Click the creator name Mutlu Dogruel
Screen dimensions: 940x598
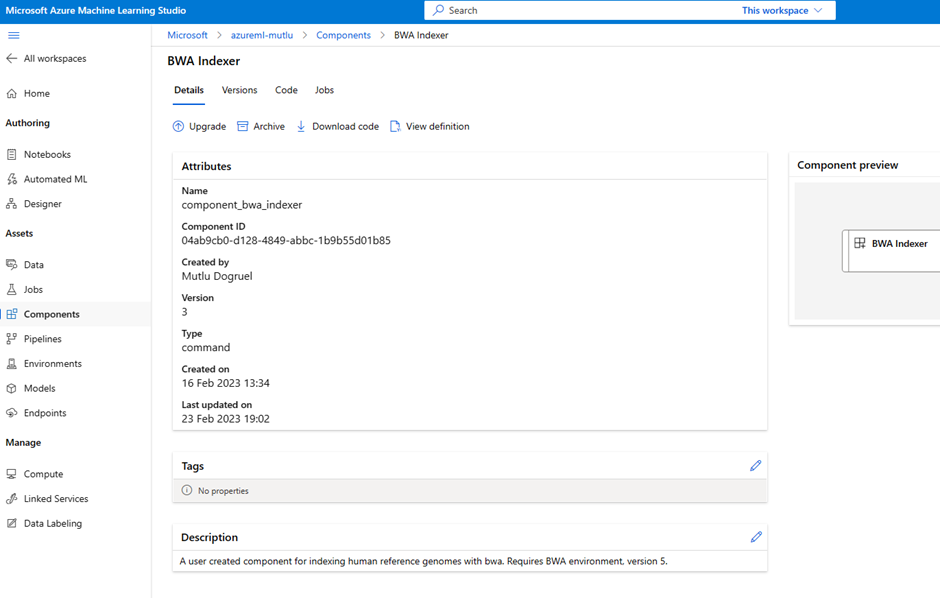217,276
